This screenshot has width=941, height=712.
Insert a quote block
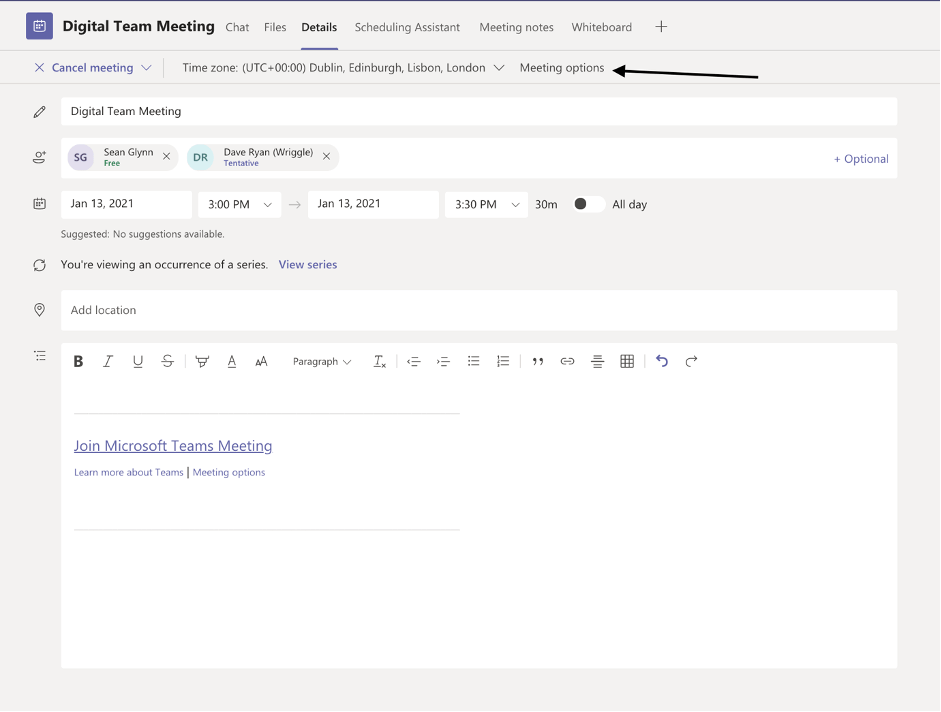pyautogui.click(x=538, y=361)
